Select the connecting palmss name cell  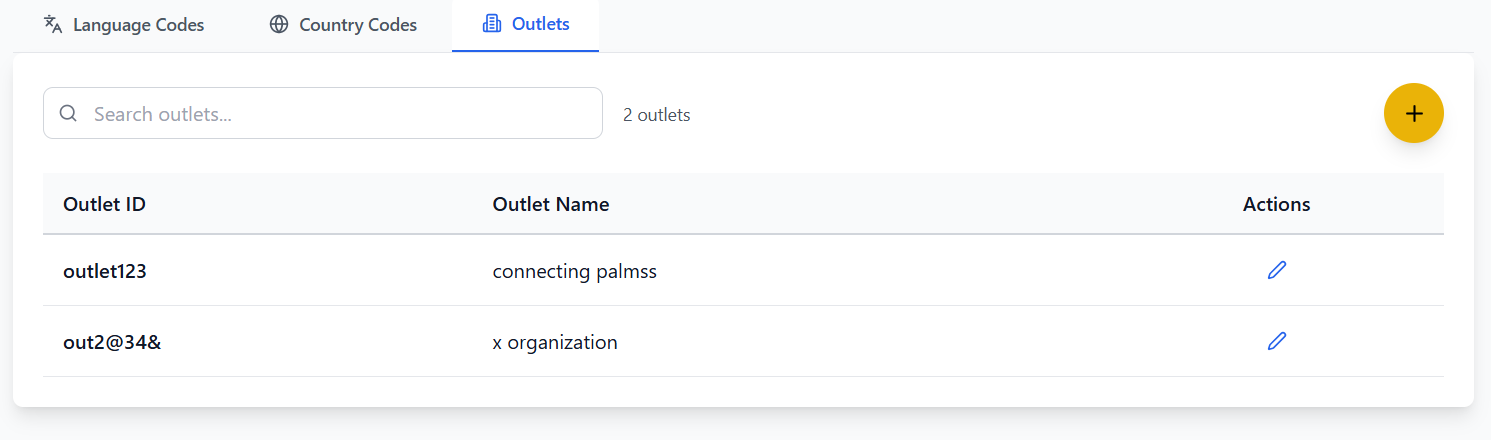pos(575,271)
